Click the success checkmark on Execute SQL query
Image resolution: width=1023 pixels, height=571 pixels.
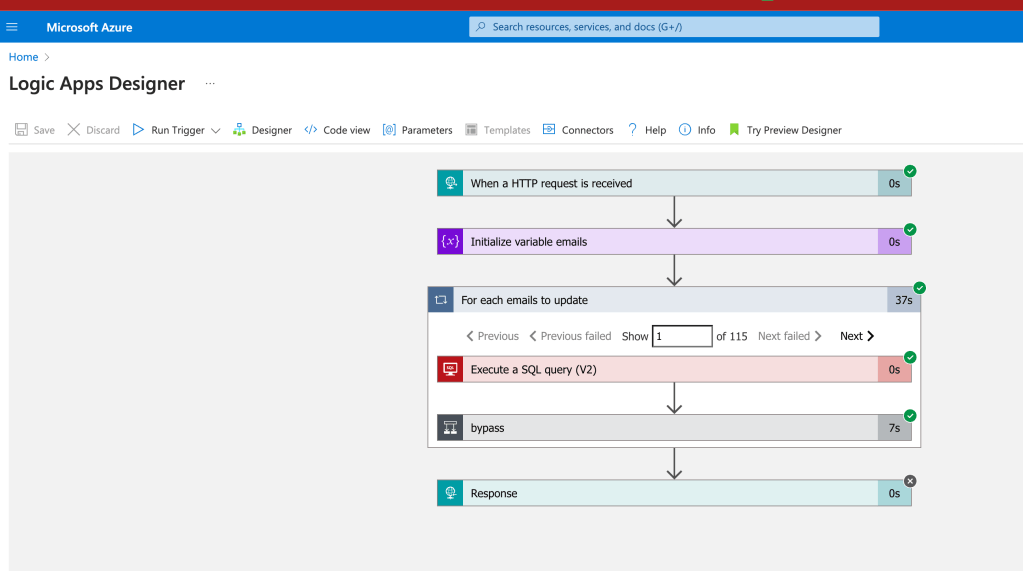tap(910, 357)
